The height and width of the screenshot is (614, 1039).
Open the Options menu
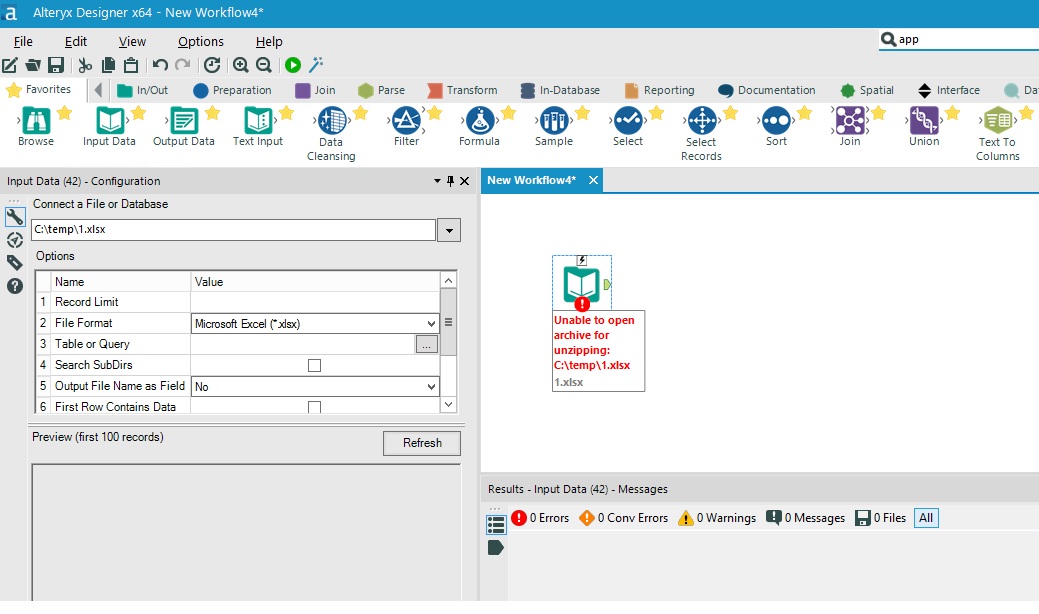point(200,41)
